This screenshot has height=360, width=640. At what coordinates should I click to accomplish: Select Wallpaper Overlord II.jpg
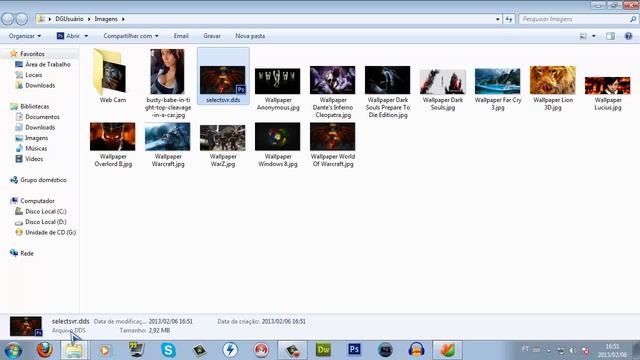(x=113, y=145)
